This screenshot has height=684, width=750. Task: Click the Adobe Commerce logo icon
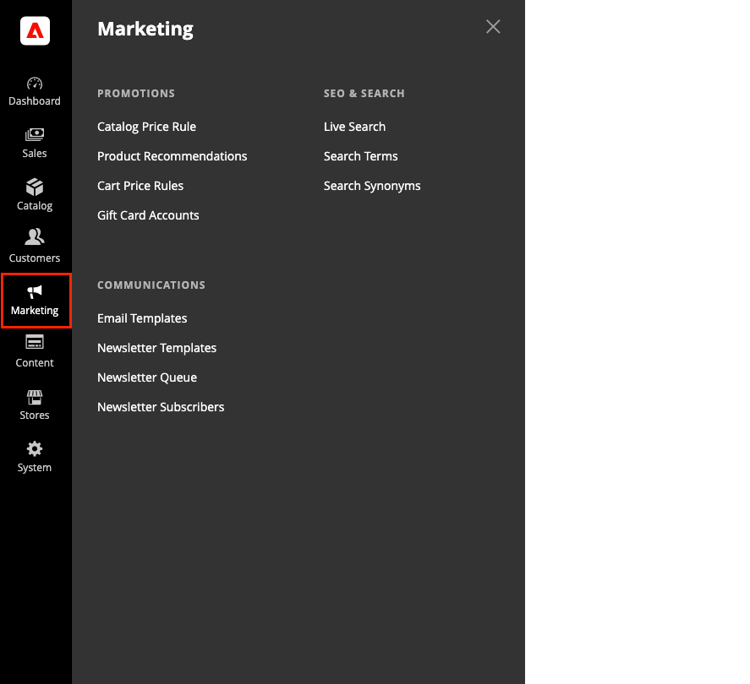click(x=35, y=31)
